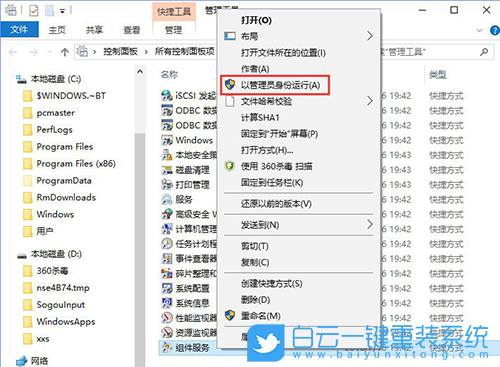This screenshot has width=500, height=367.
Task: Open the Help question mark icon
Action: 495,31
